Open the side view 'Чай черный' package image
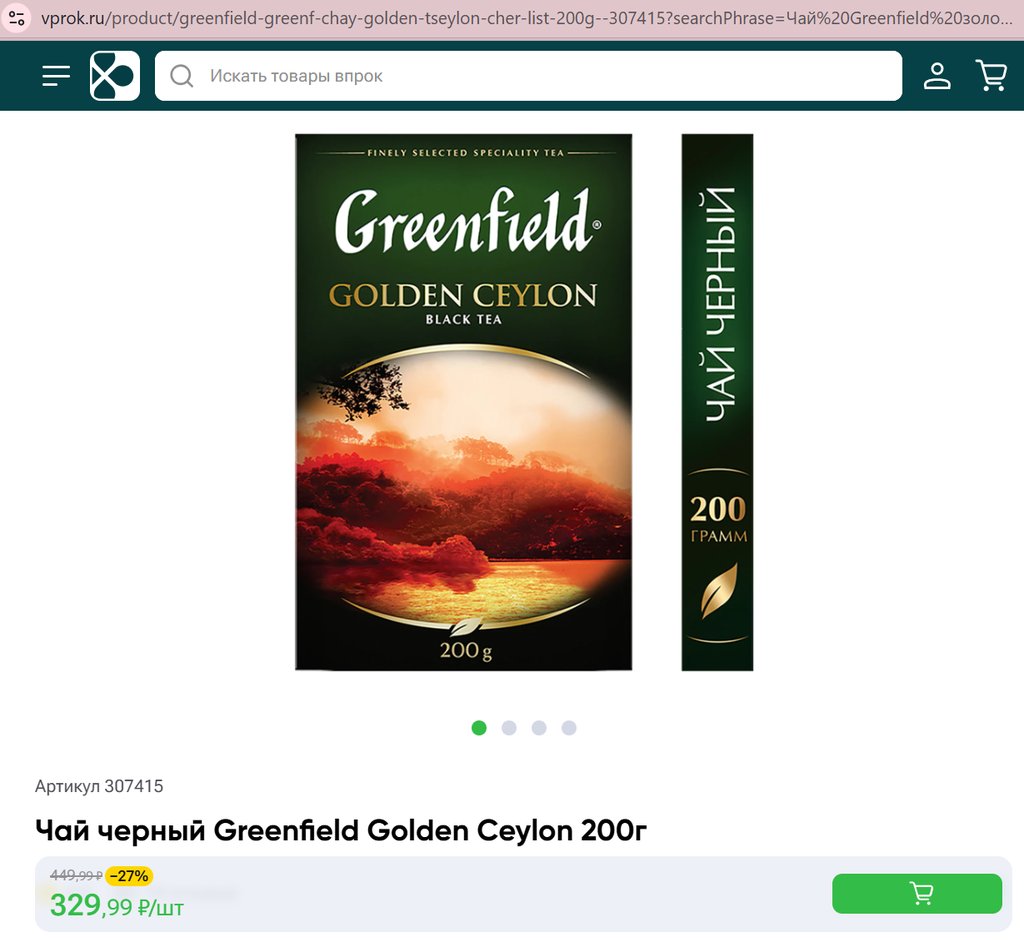Viewport: 1024px width, 942px height. tap(717, 402)
